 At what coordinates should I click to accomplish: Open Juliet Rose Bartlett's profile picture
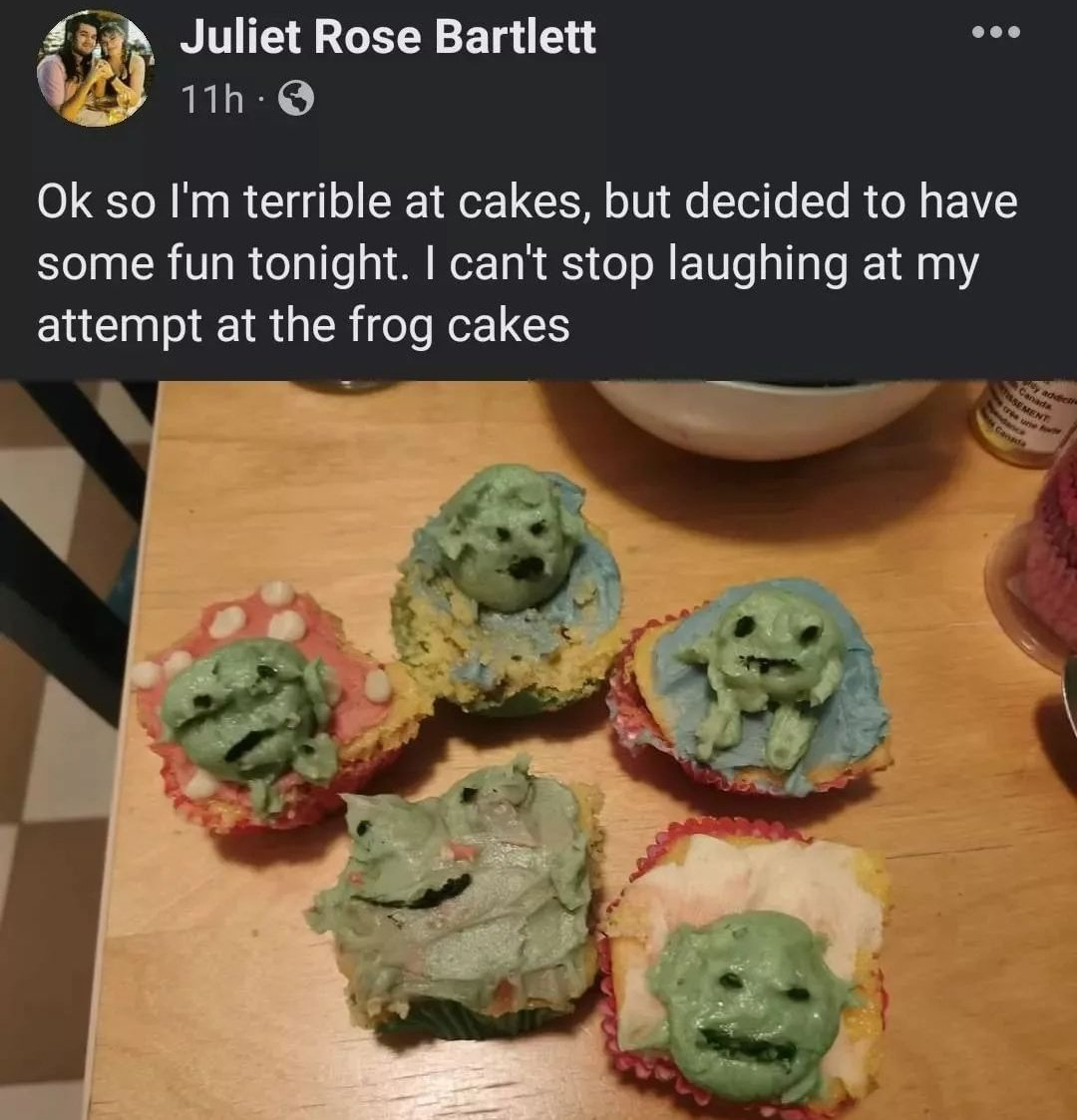[96, 68]
